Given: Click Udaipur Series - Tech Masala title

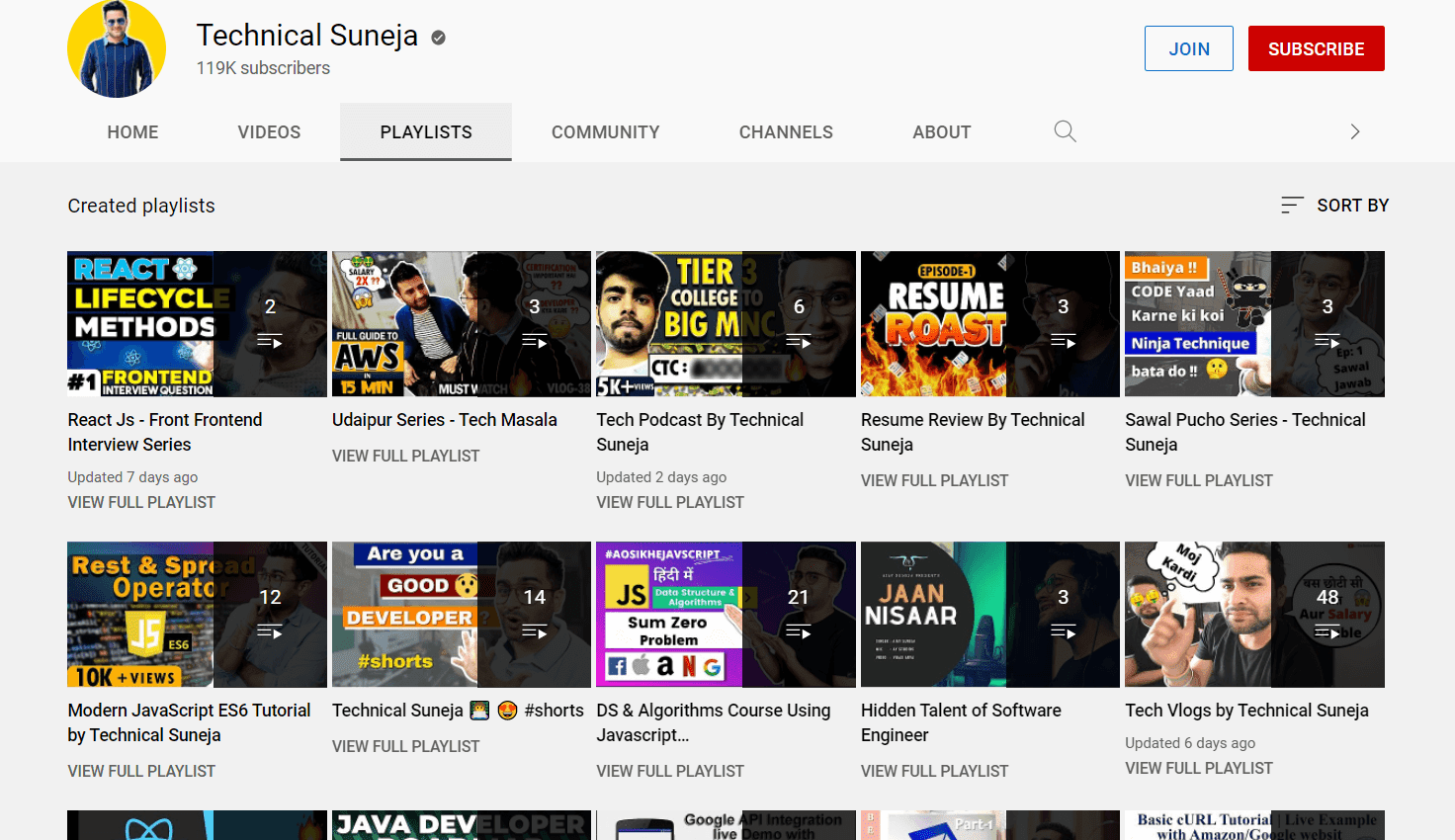Looking at the screenshot, I should pos(445,420).
